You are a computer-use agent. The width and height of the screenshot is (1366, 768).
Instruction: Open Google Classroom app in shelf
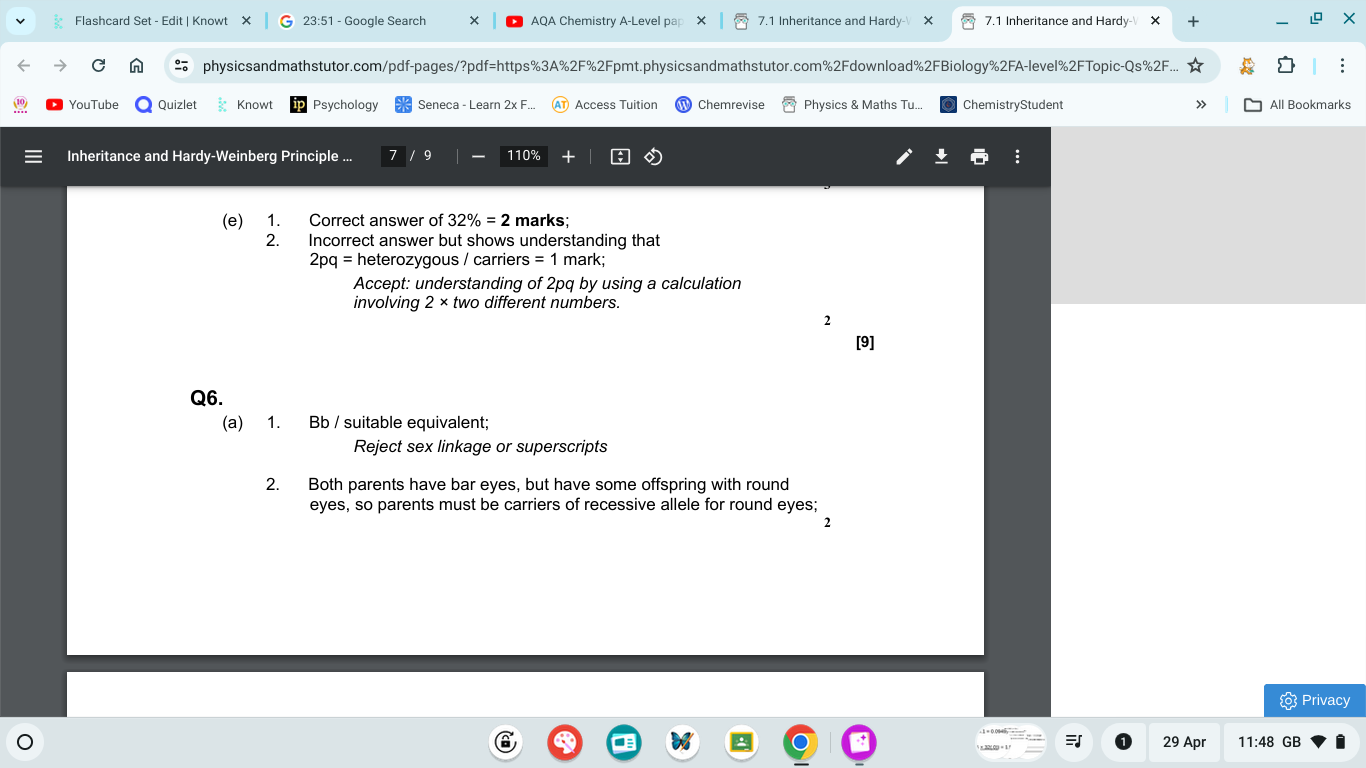(741, 742)
